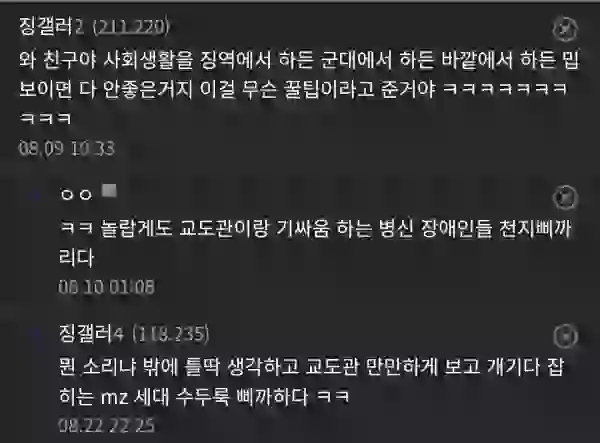Click the timestamp 08.09 10:33
Screen dimensions: 600x443
pyautogui.click(x=67, y=148)
